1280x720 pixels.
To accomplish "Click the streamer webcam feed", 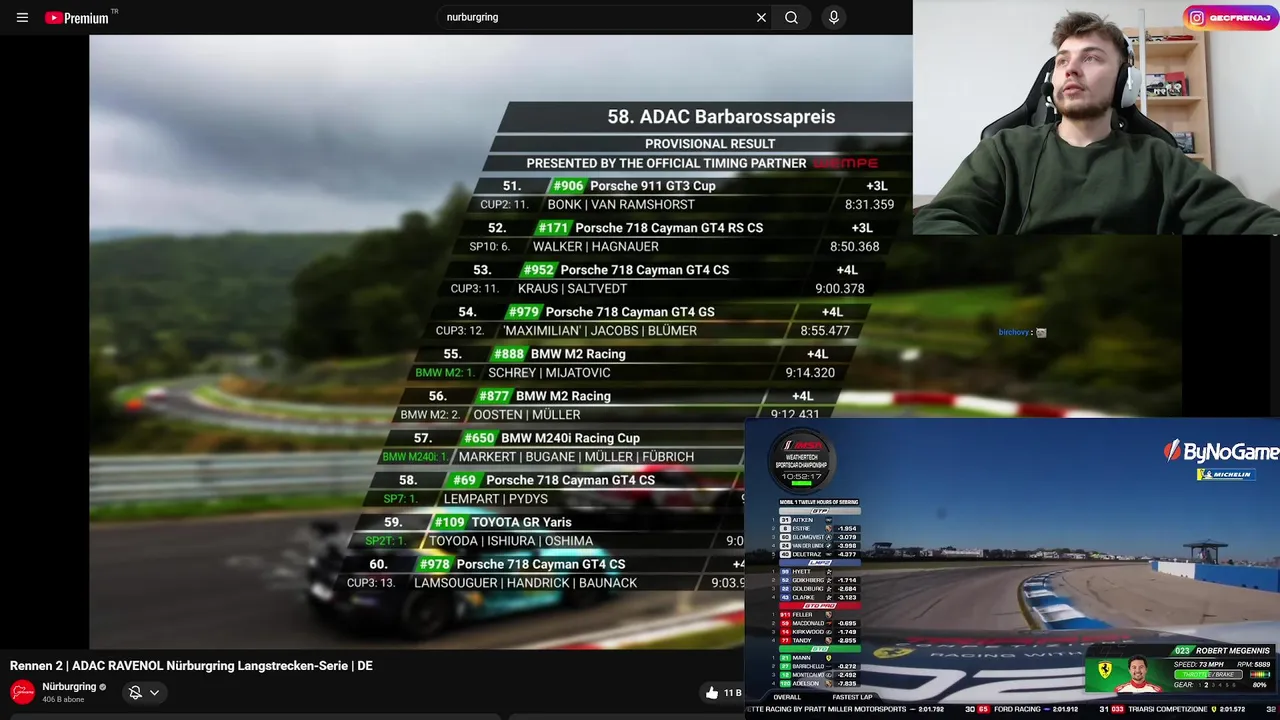I will pos(1096,117).
